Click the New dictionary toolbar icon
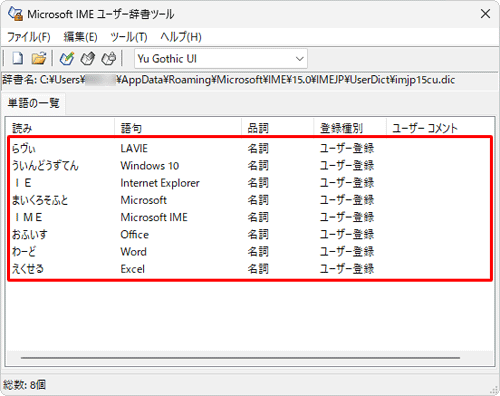The width and height of the screenshot is (500, 396). [x=18, y=59]
